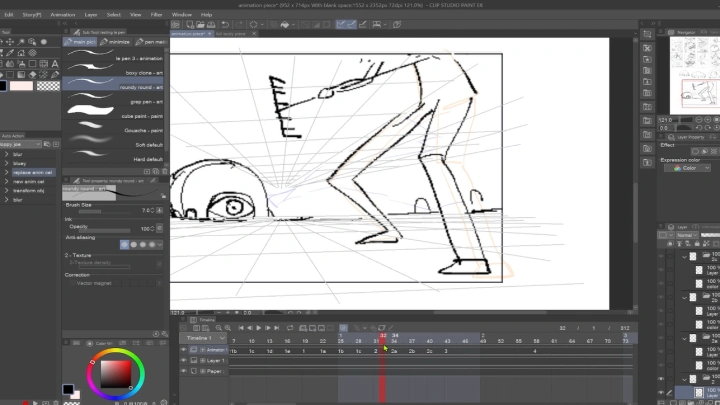The height and width of the screenshot is (405, 720).
Task: Open the Timeline 1 dropdown
Action: (204, 338)
